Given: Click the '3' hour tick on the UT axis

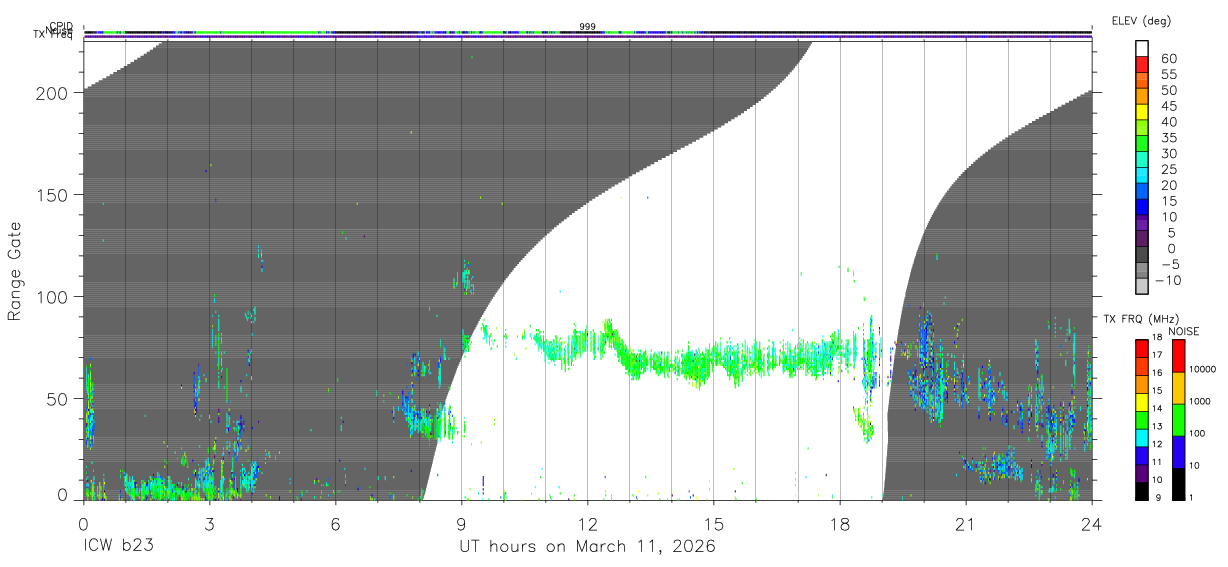Looking at the screenshot, I should (209, 524).
